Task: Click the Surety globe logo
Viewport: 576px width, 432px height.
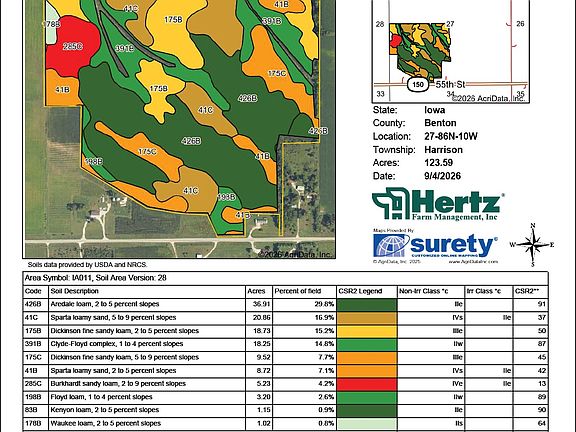Action: point(391,245)
